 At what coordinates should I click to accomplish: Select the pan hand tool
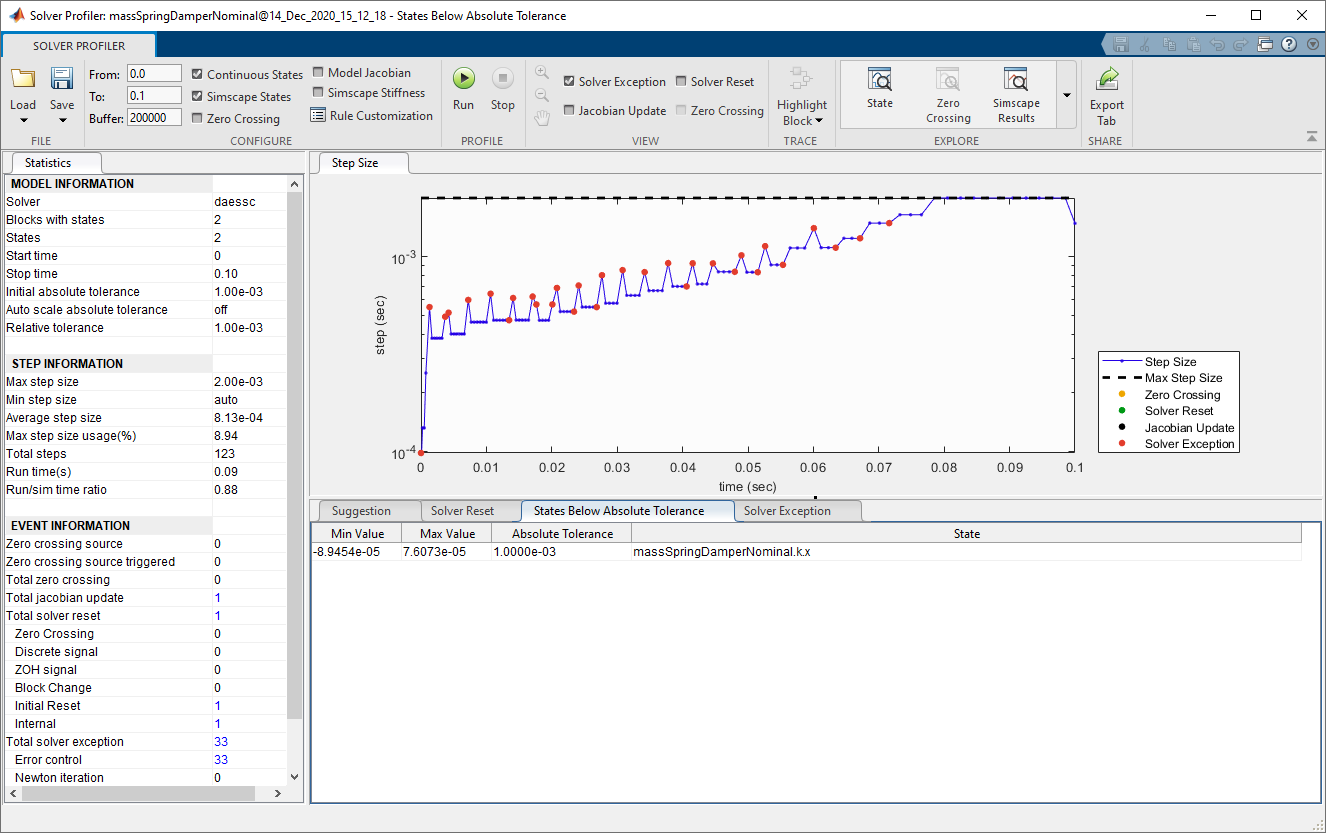[x=542, y=119]
